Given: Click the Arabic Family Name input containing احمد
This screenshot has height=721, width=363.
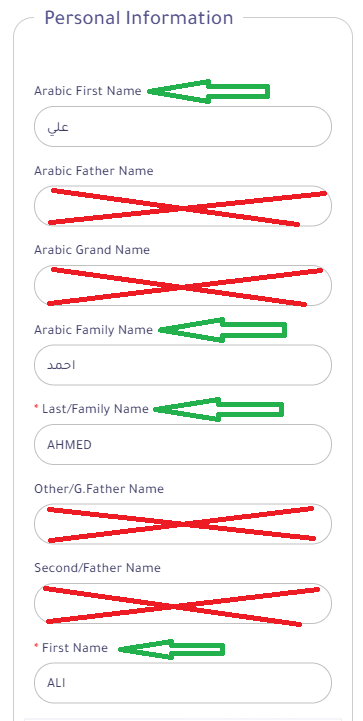Looking at the screenshot, I should coord(183,365).
